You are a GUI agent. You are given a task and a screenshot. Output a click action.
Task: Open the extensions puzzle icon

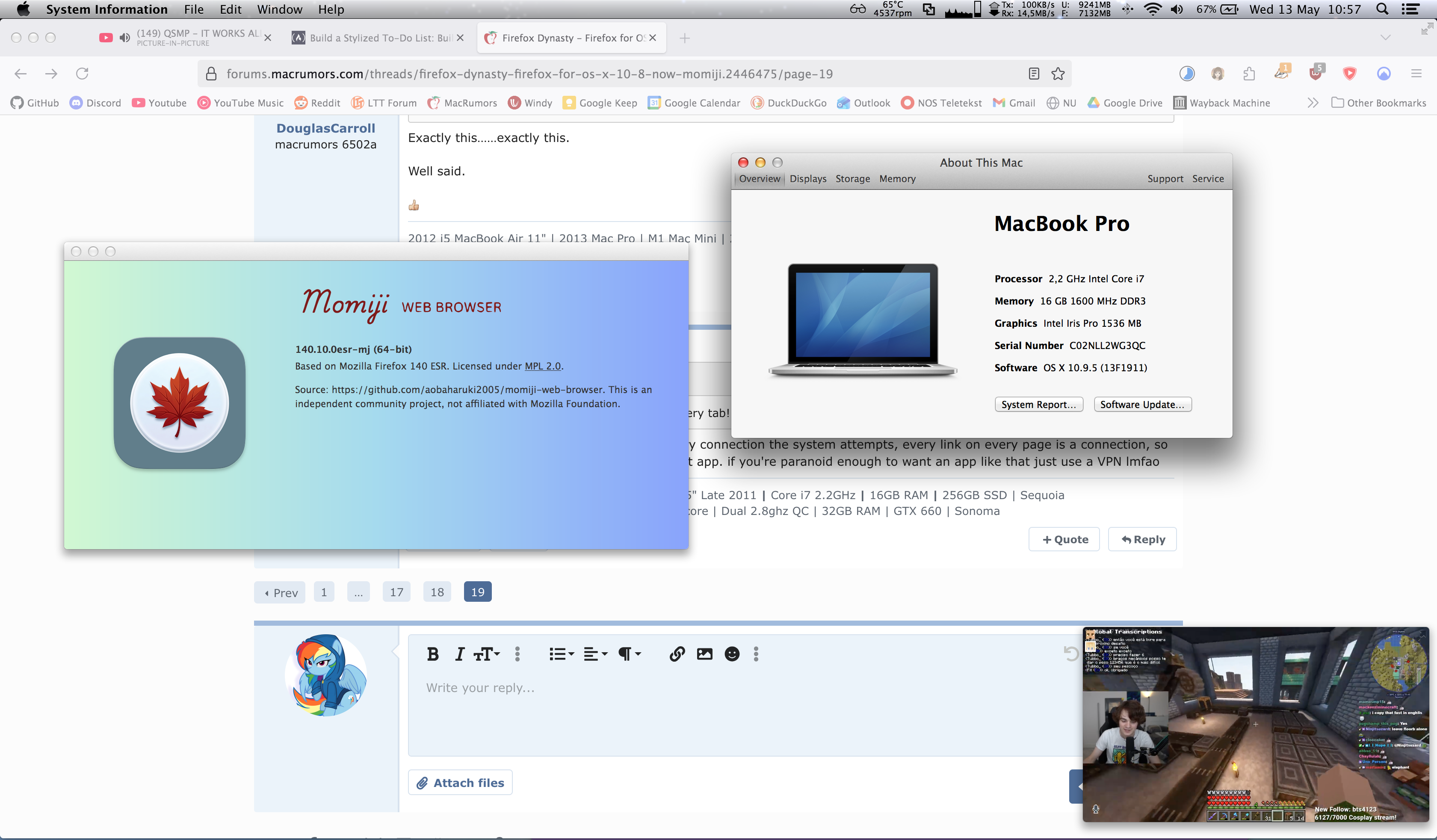coord(1249,74)
